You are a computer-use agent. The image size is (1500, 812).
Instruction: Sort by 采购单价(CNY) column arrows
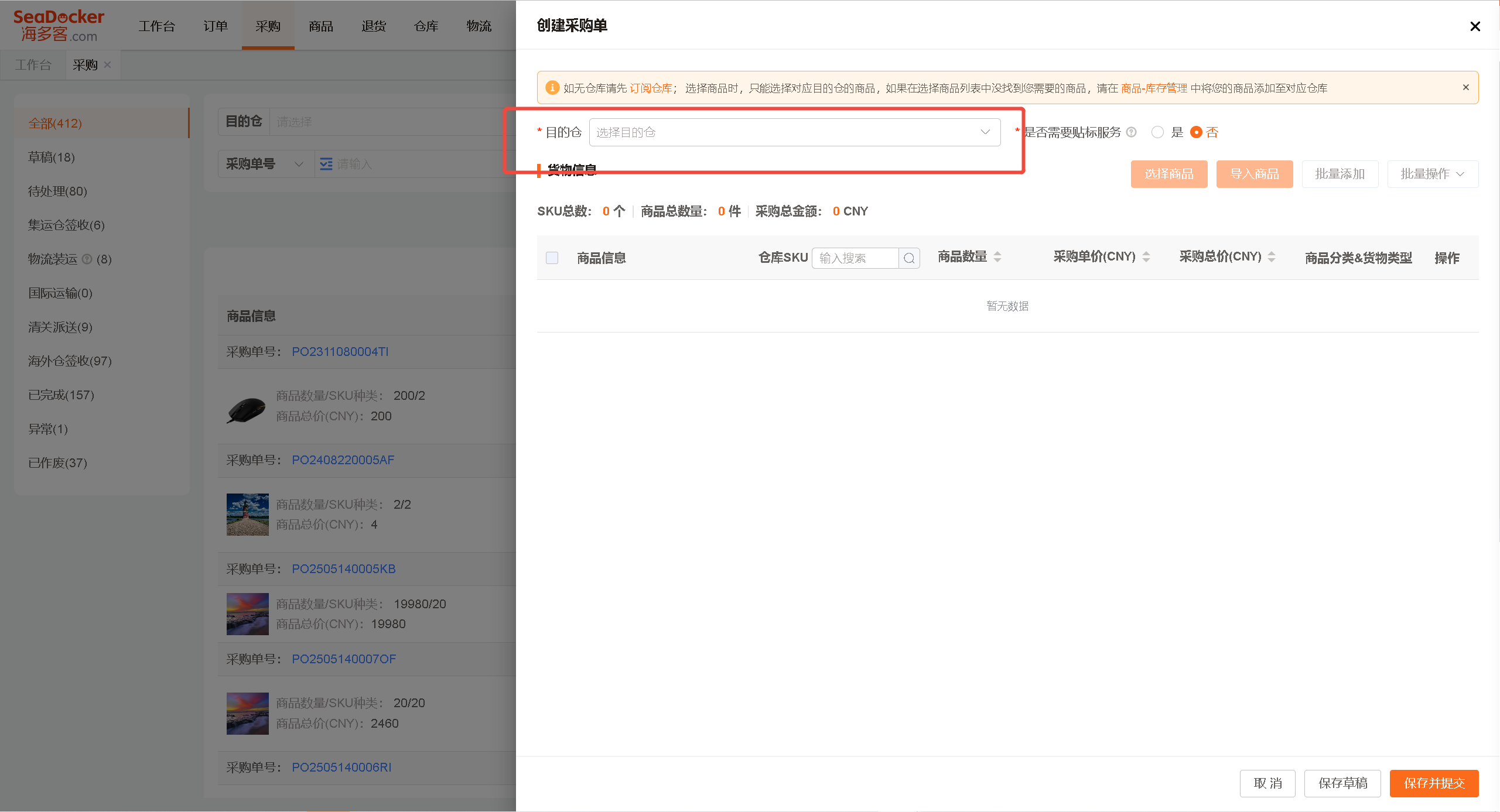(1146, 256)
